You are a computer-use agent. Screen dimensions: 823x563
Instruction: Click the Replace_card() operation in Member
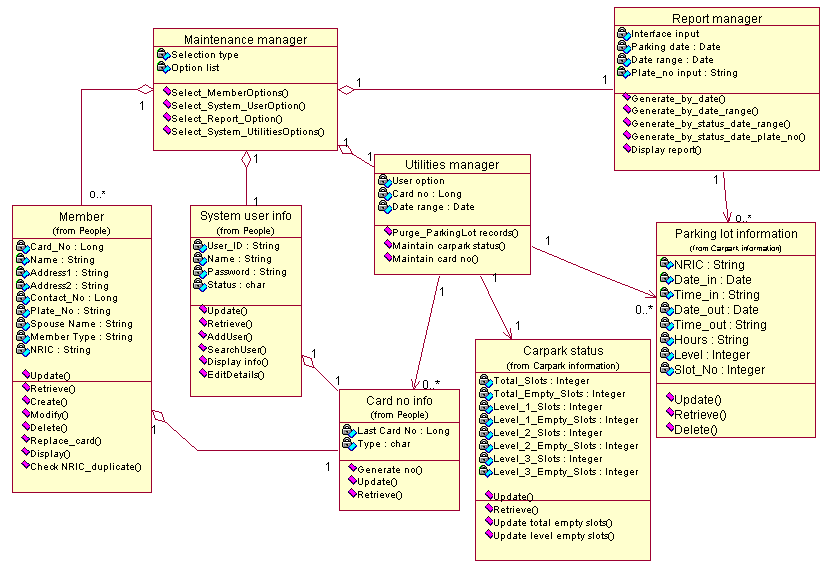(66, 440)
